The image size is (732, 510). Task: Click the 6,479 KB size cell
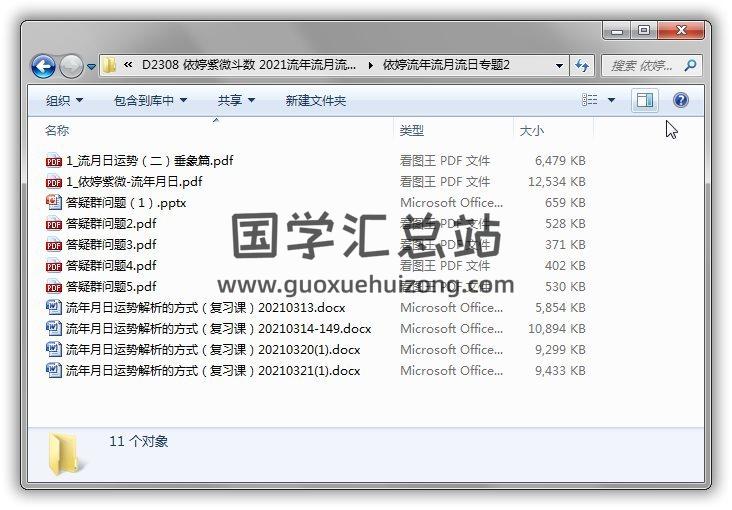[x=560, y=161]
